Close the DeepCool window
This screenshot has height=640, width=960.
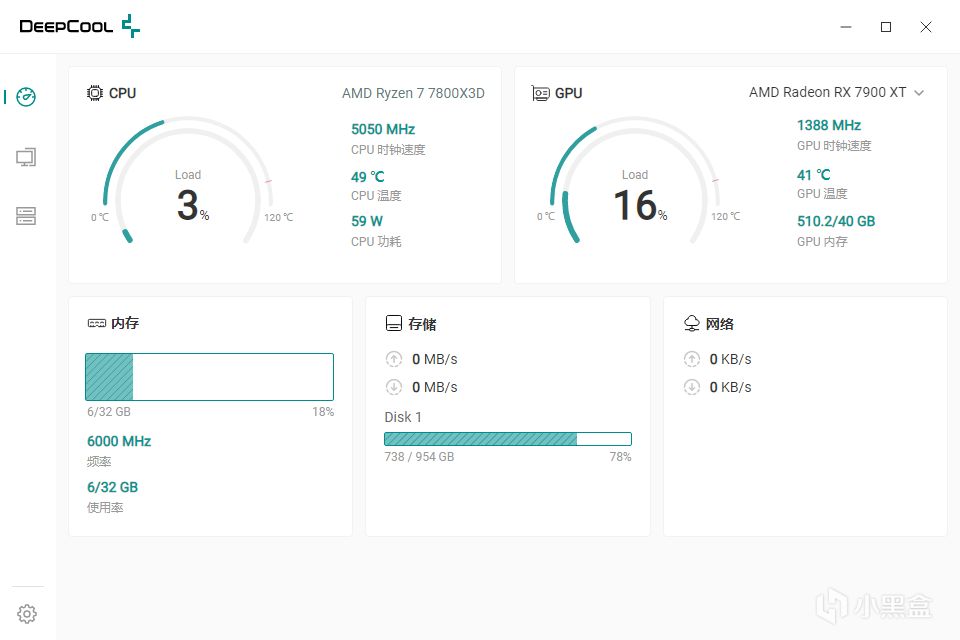pyautogui.click(x=926, y=27)
